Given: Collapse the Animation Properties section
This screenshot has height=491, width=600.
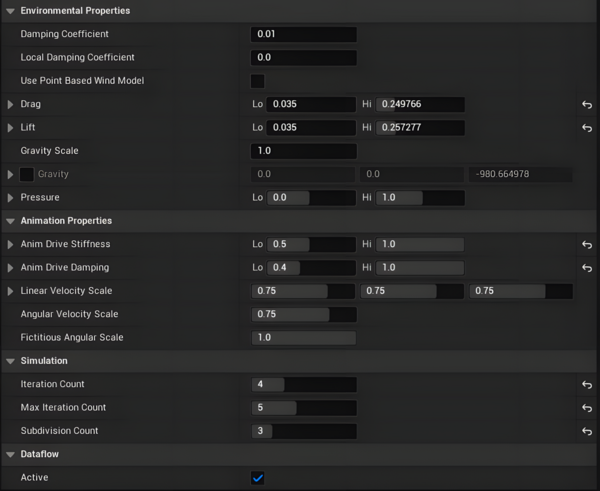Looking at the screenshot, I should 10,220.
